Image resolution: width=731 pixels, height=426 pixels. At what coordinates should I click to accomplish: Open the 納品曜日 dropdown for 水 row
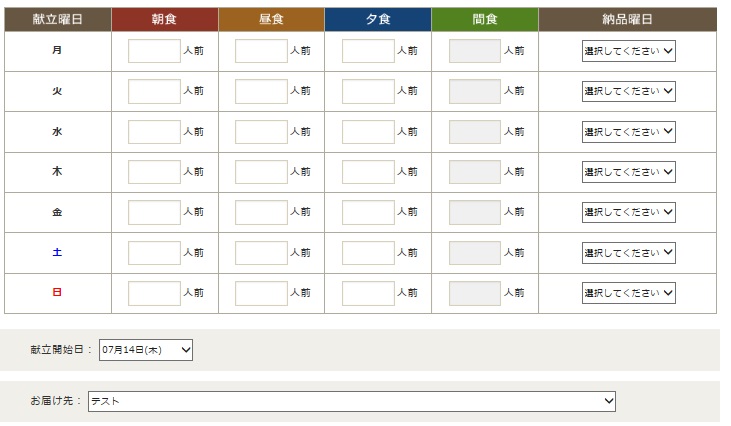tap(628, 132)
